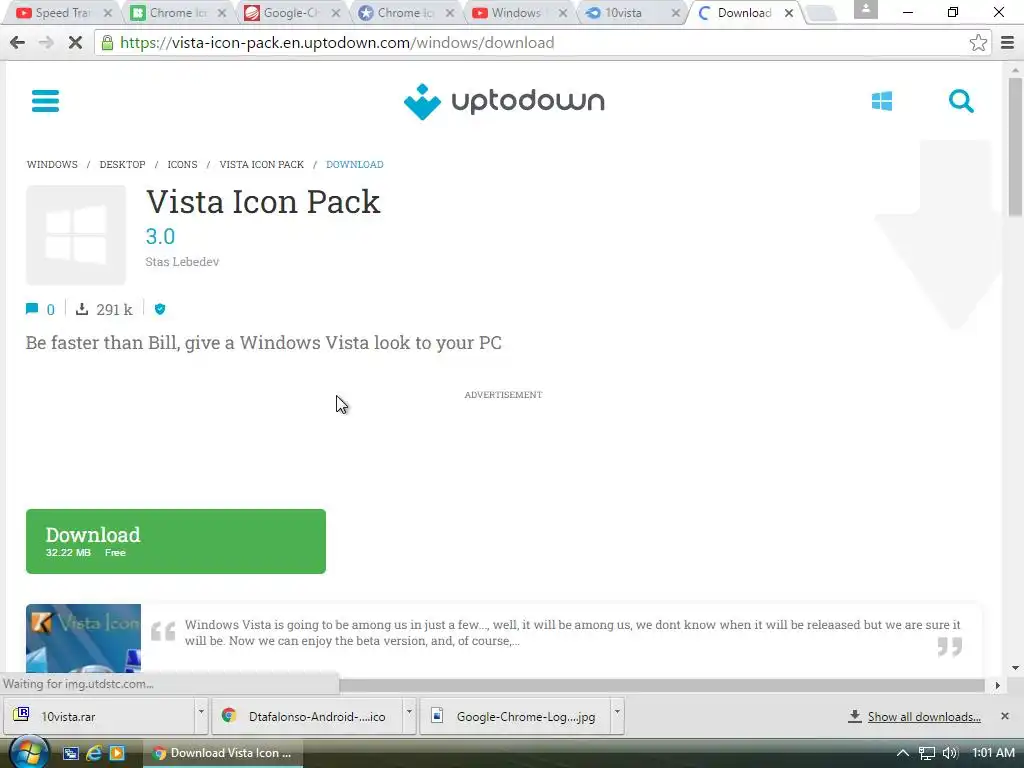Stop page loading with X button

point(75,43)
